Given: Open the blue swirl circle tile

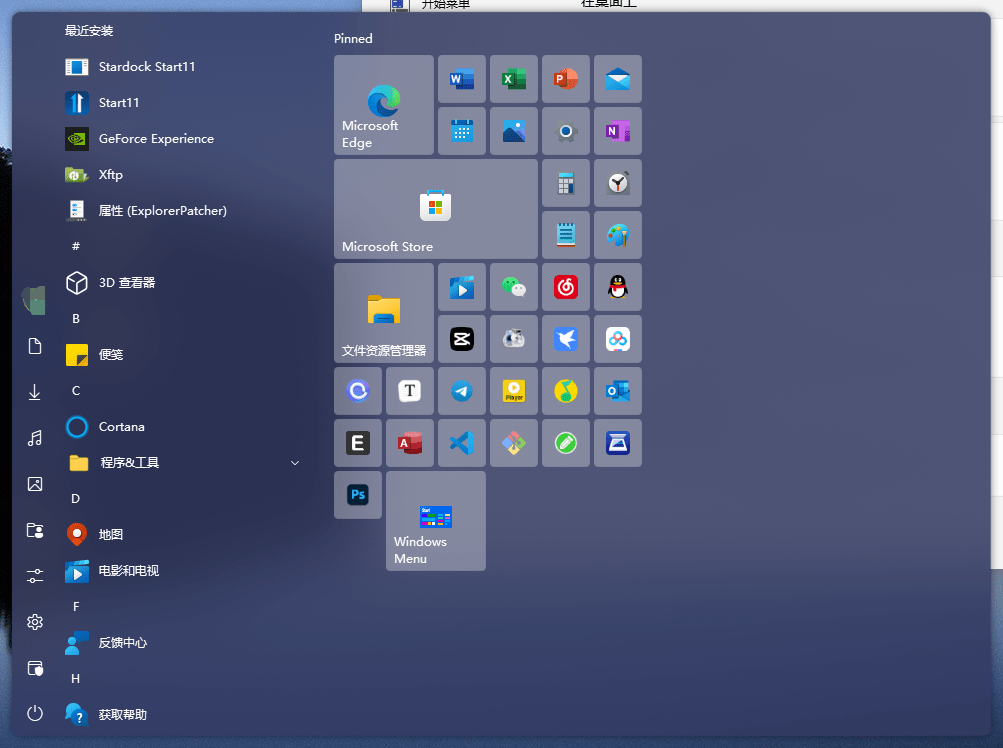Looking at the screenshot, I should tap(358, 391).
